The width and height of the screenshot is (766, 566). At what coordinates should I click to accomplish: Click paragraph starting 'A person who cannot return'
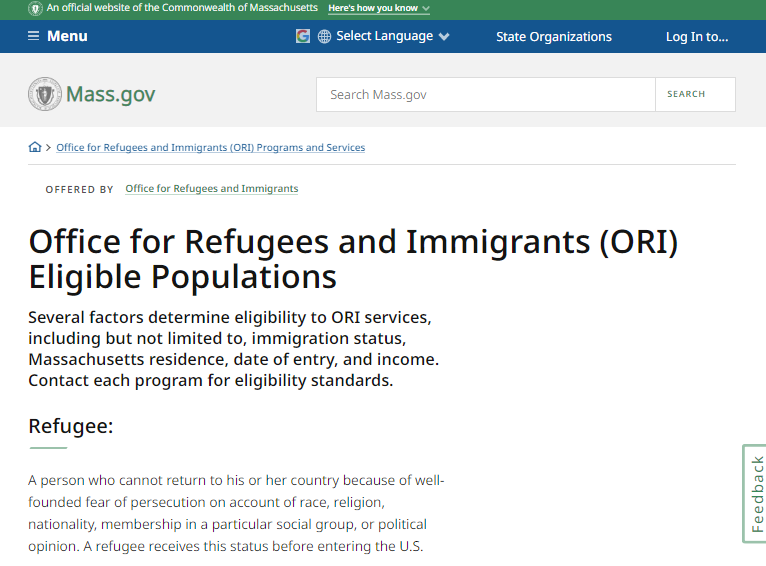pyautogui.click(x=236, y=513)
